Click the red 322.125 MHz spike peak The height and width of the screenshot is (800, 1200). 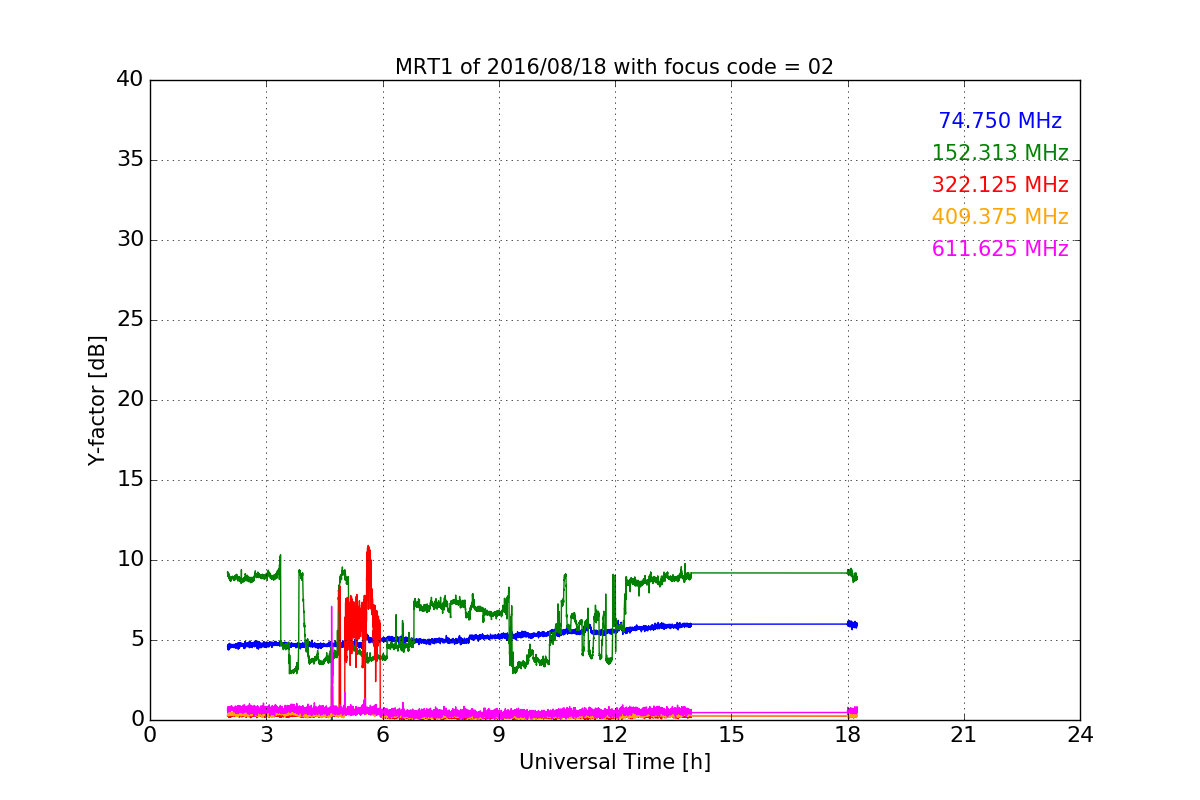368,548
